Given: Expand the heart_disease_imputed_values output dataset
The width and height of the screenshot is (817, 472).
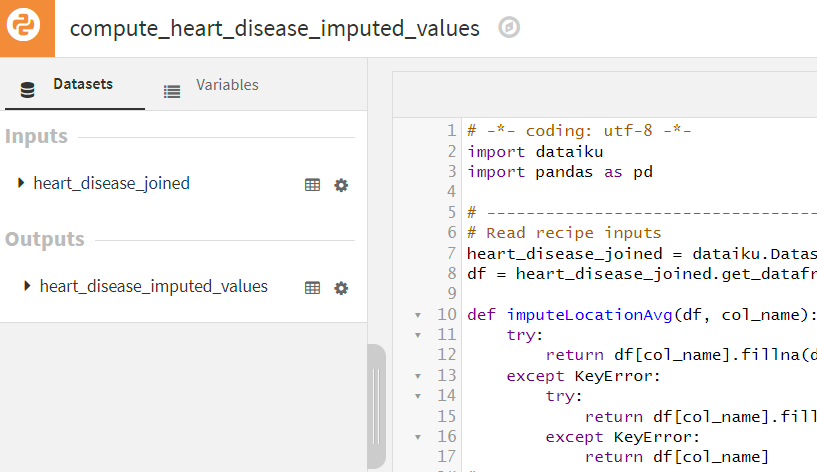Looking at the screenshot, I should pos(27,286).
